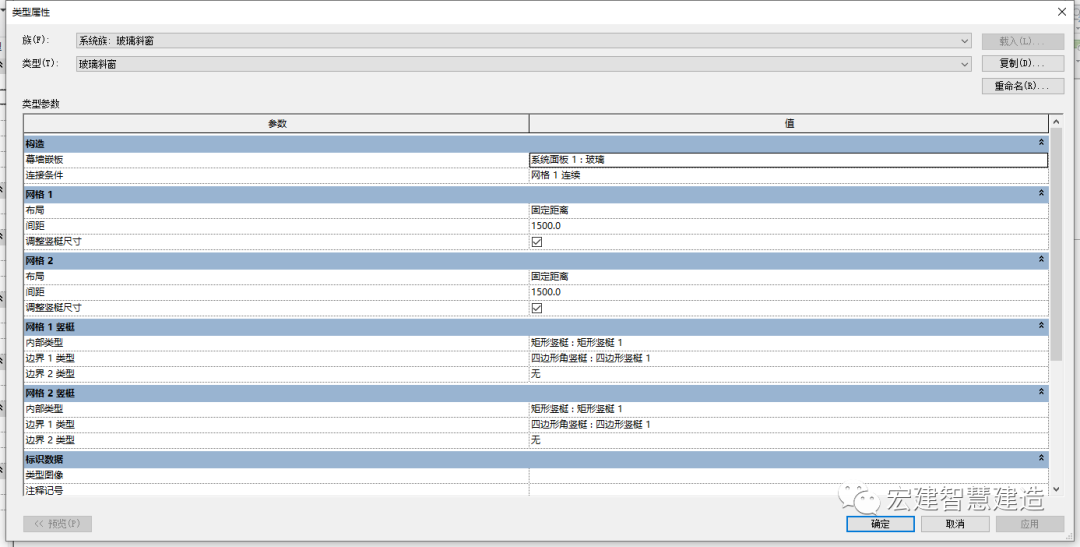The width and height of the screenshot is (1080, 547).
Task: Collapse the 网格 1 竖梃 group chevron
Action: point(1041,326)
